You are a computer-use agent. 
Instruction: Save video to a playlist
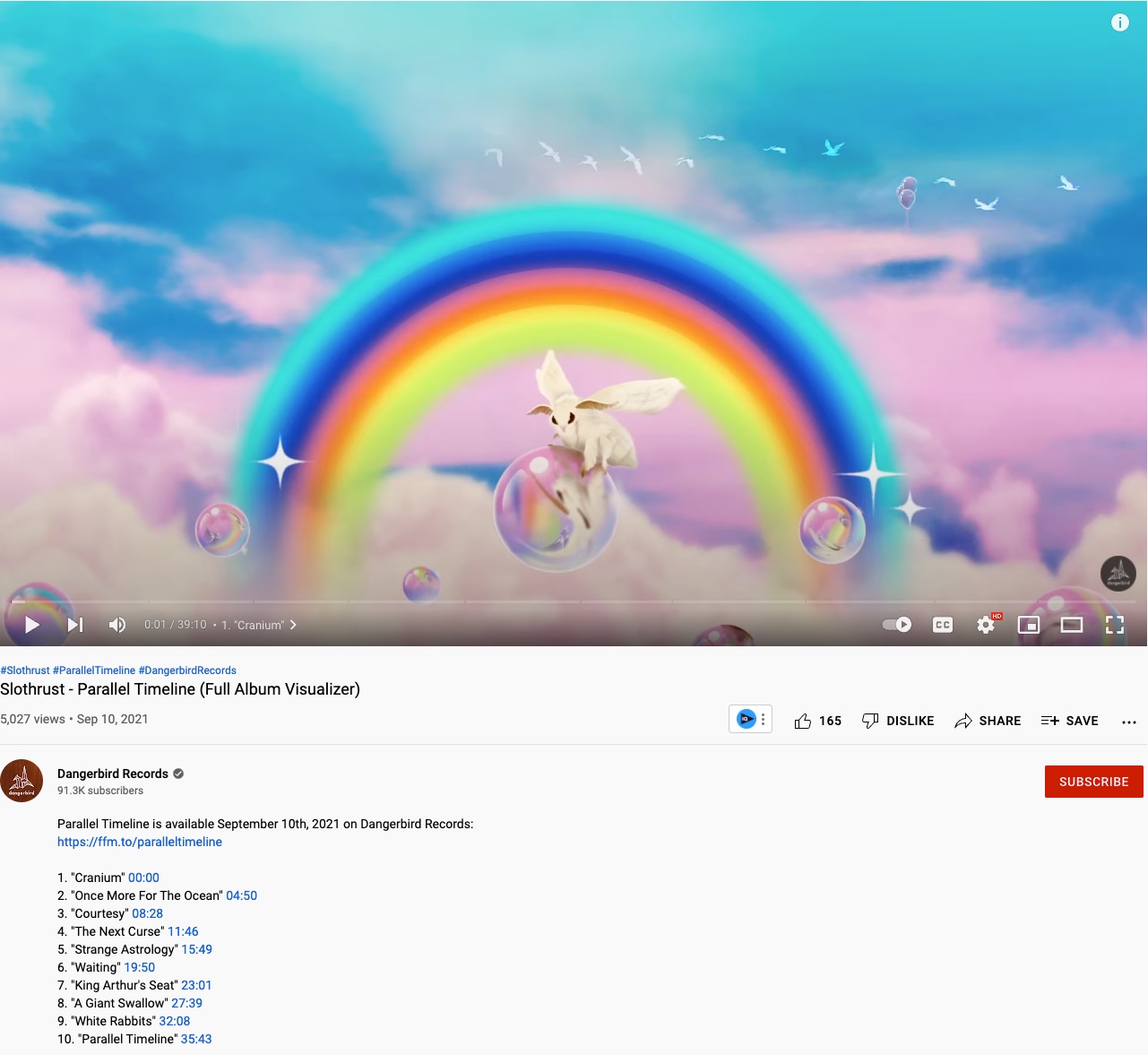click(1070, 721)
